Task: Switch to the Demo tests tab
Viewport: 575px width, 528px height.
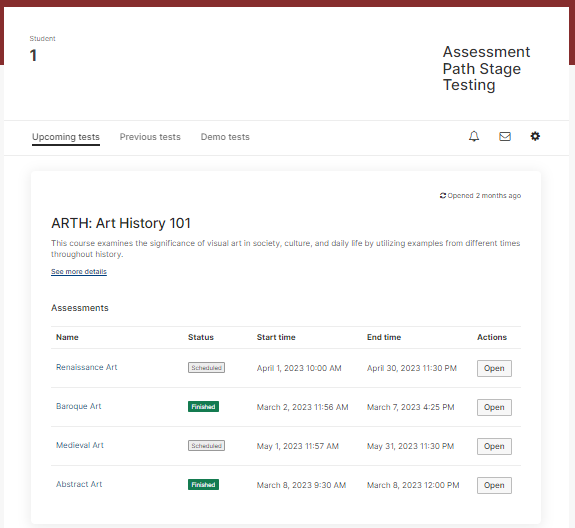Action: 225,137
